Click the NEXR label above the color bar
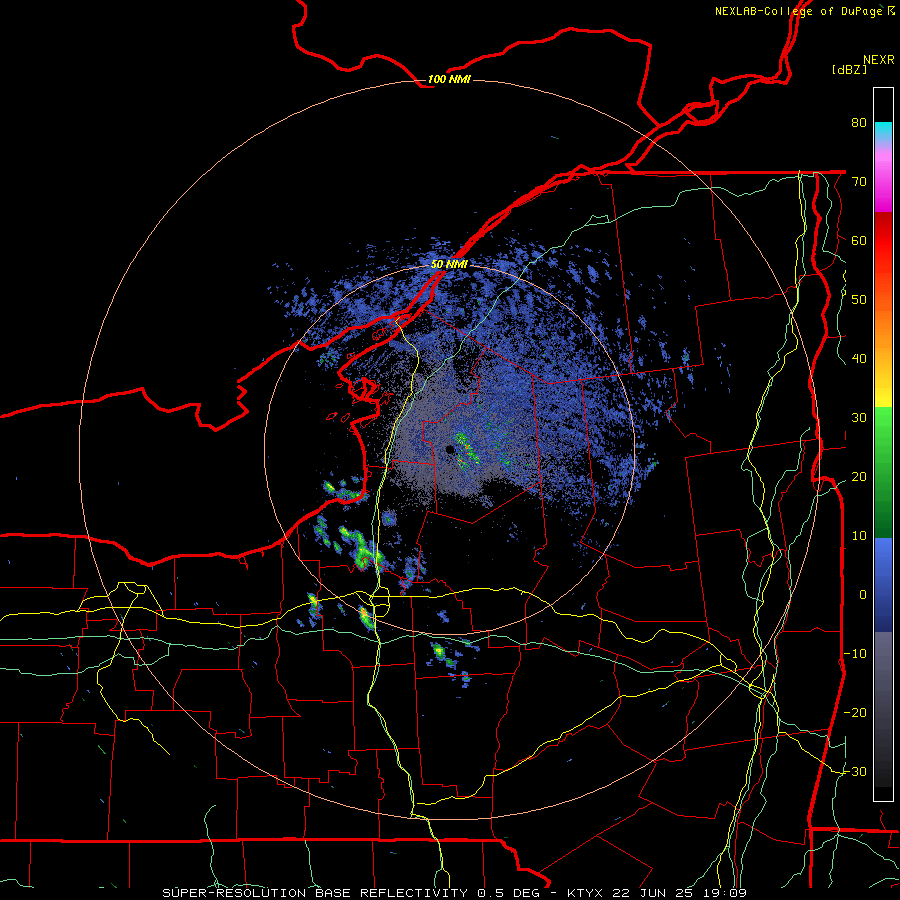 pos(879,60)
